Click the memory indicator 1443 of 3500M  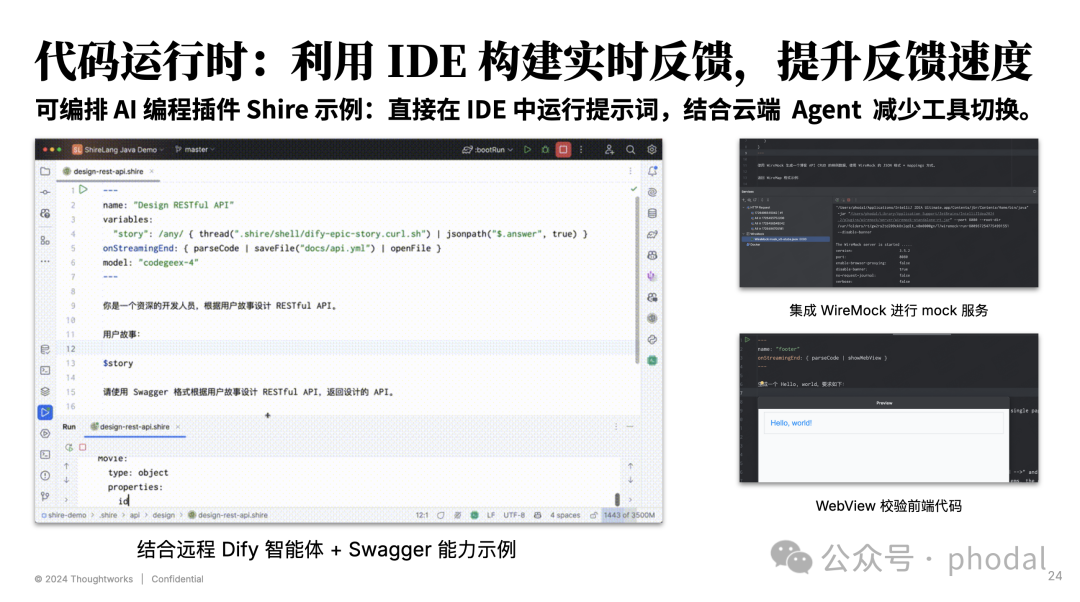[629, 515]
